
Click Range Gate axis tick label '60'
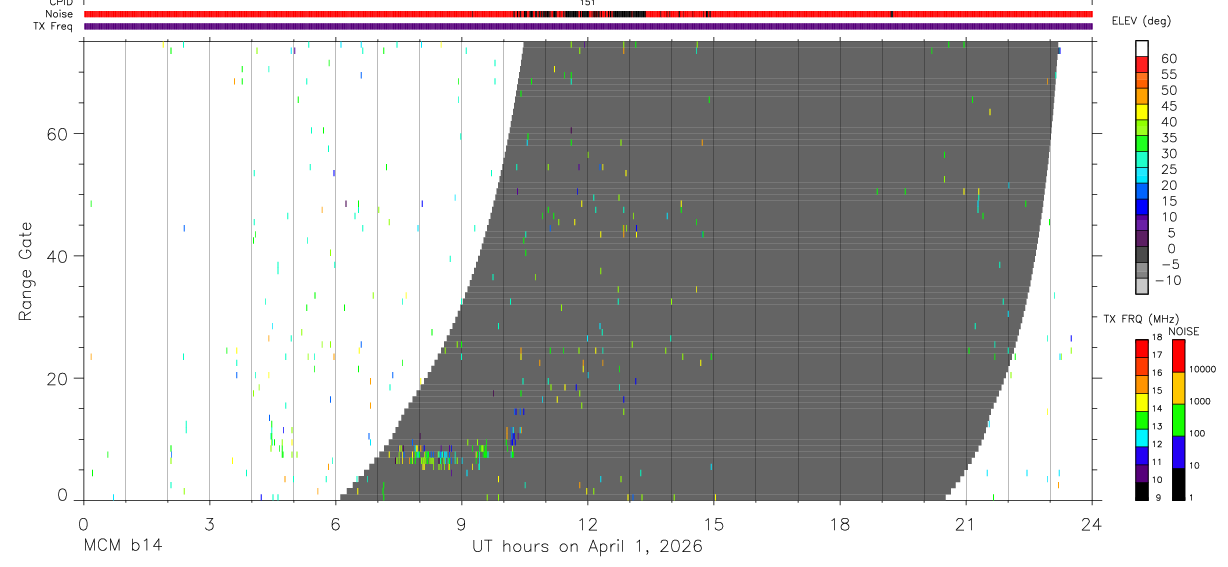pos(60,133)
